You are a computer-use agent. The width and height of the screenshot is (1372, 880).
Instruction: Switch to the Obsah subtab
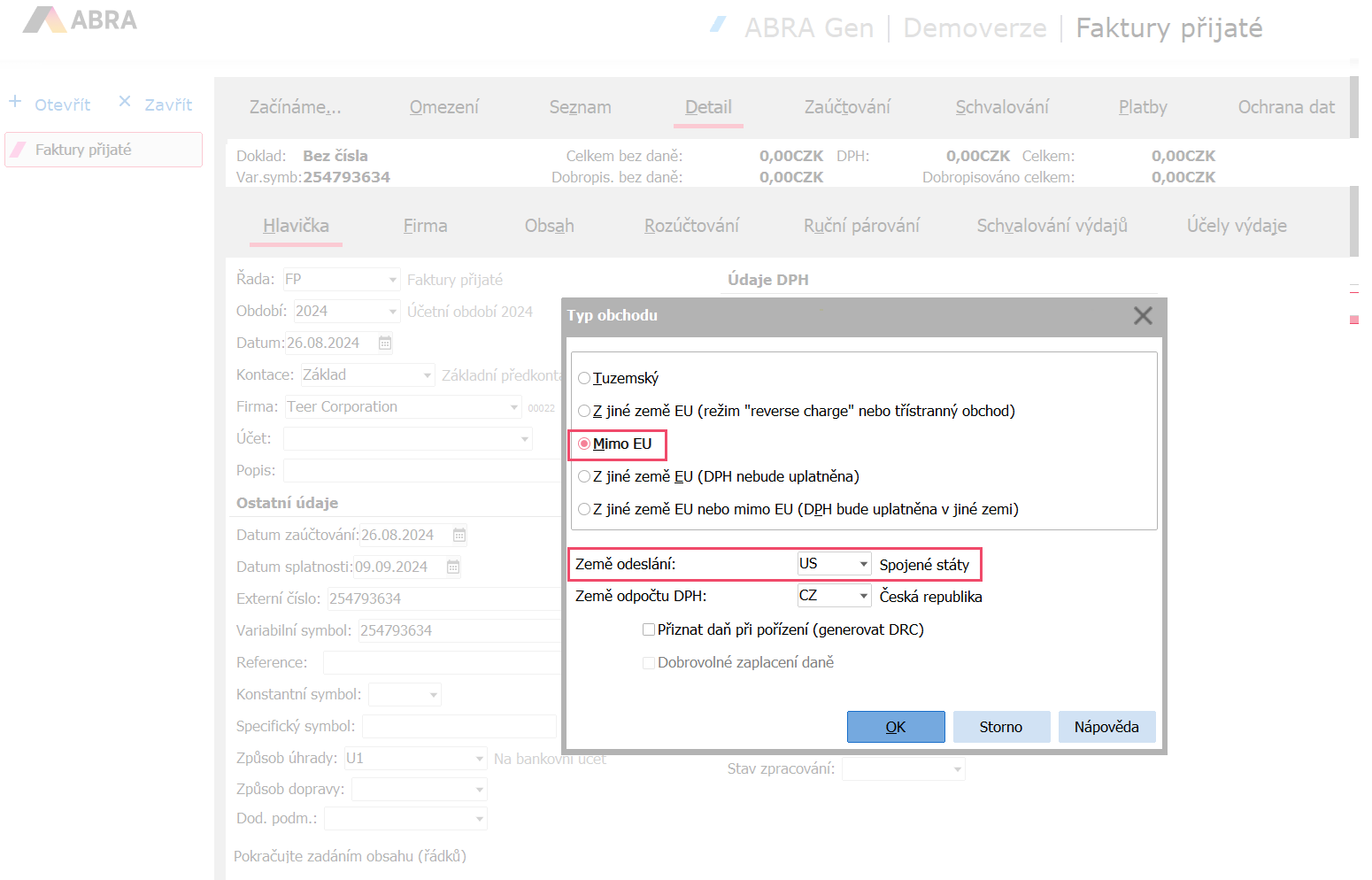pyautogui.click(x=550, y=226)
